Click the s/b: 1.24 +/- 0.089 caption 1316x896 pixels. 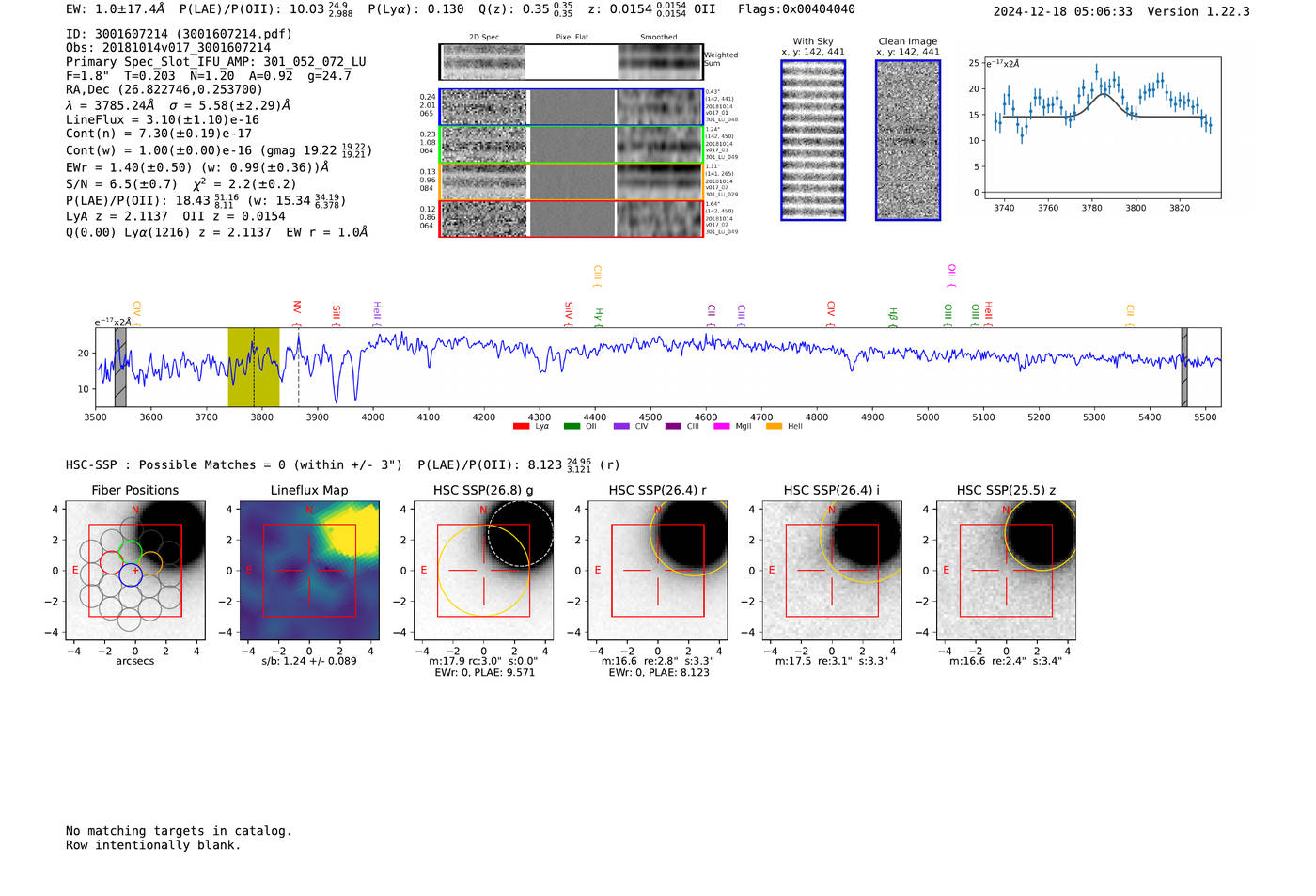(309, 661)
